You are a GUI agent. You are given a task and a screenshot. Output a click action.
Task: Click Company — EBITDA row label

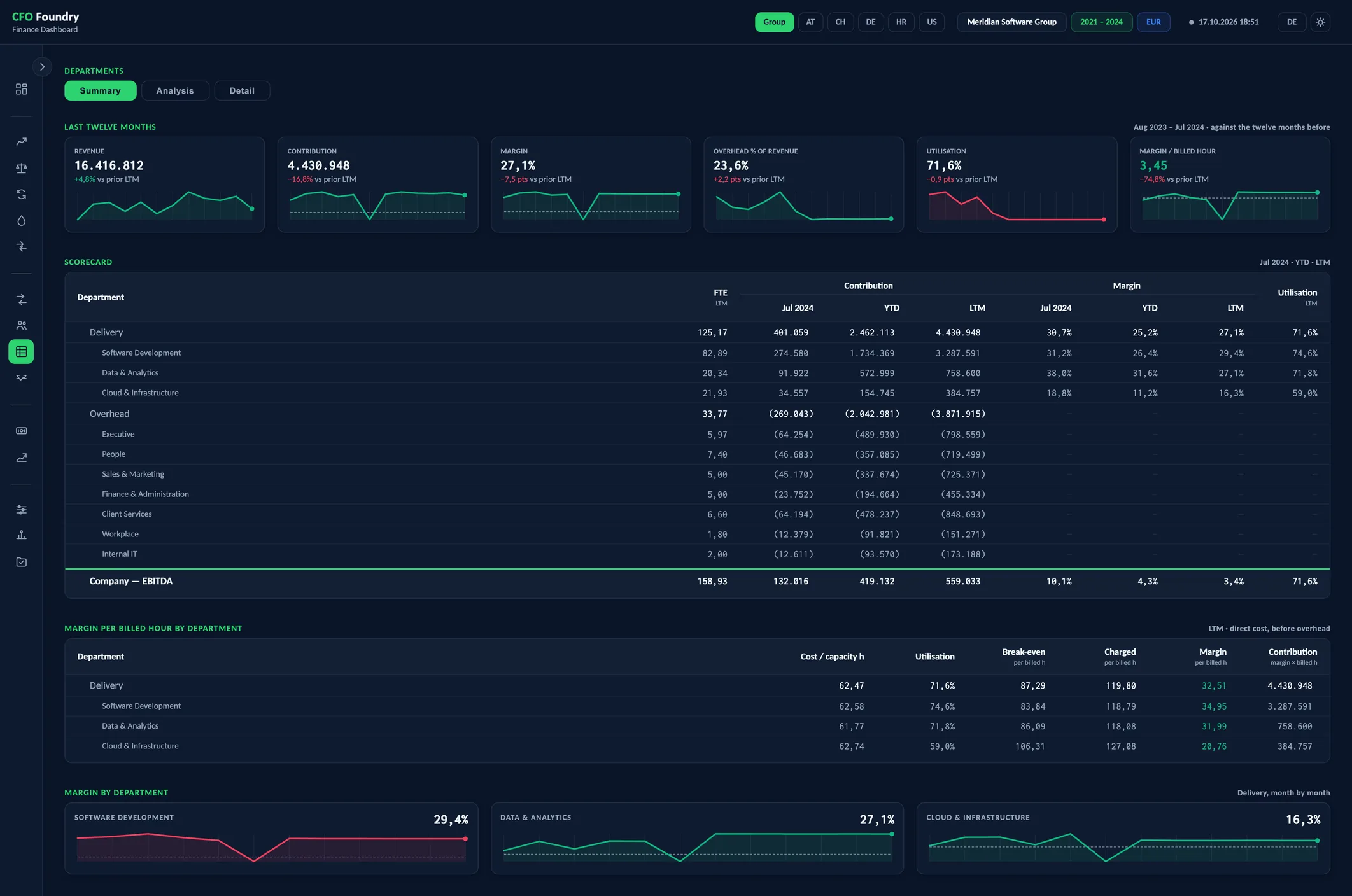tap(131, 581)
